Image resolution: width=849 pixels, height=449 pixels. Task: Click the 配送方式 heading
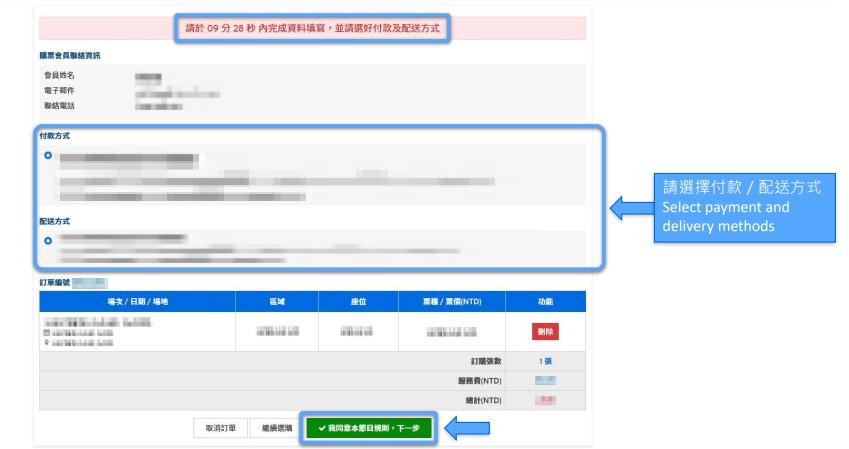[x=55, y=221]
